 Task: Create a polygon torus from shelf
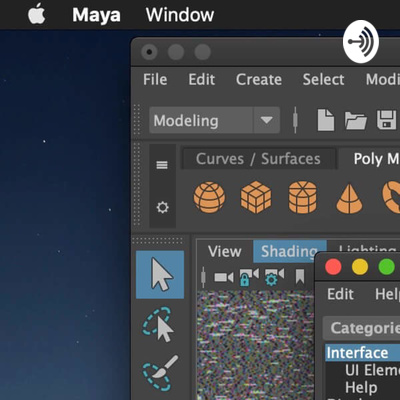coord(391,197)
